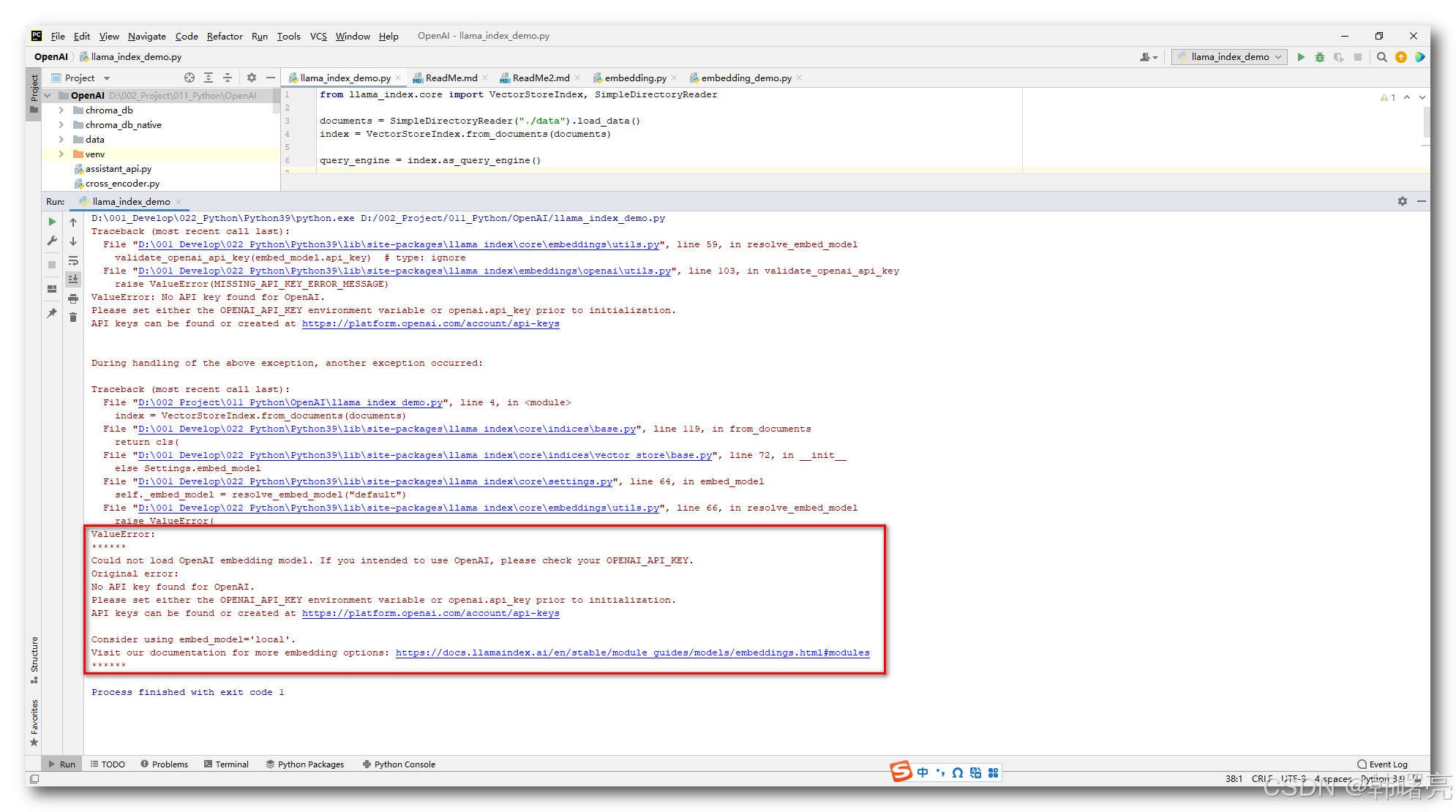The width and height of the screenshot is (1456, 812).
Task: Click the Print console output icon
Action: click(x=73, y=298)
